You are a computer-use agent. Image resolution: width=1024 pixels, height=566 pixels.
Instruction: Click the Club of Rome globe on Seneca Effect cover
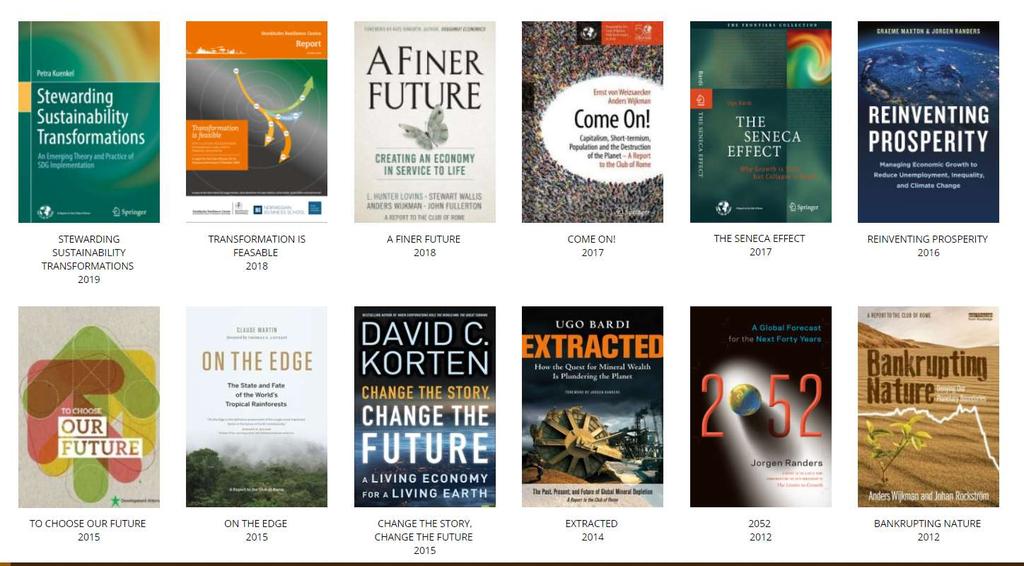[723, 208]
